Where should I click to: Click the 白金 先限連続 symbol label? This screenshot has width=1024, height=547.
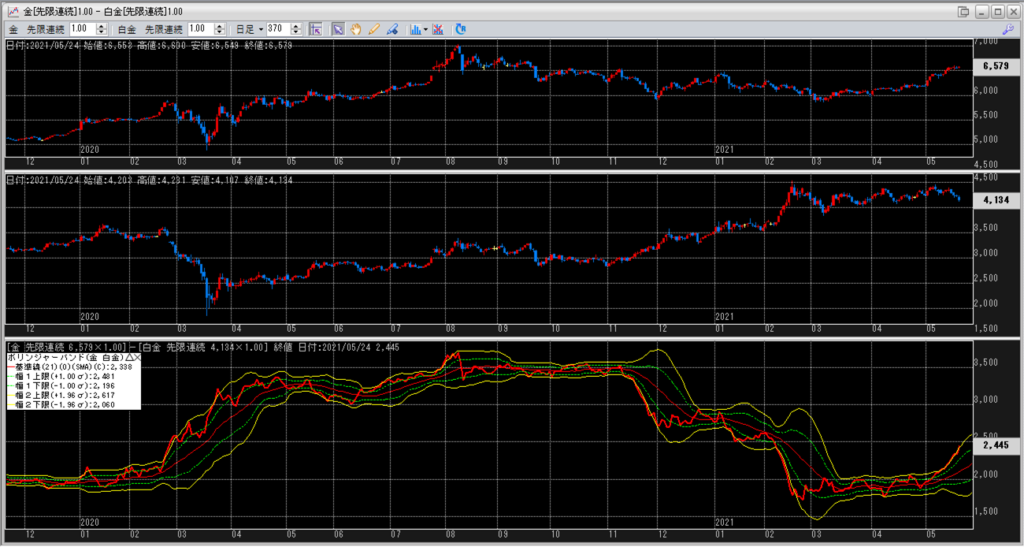coord(150,29)
